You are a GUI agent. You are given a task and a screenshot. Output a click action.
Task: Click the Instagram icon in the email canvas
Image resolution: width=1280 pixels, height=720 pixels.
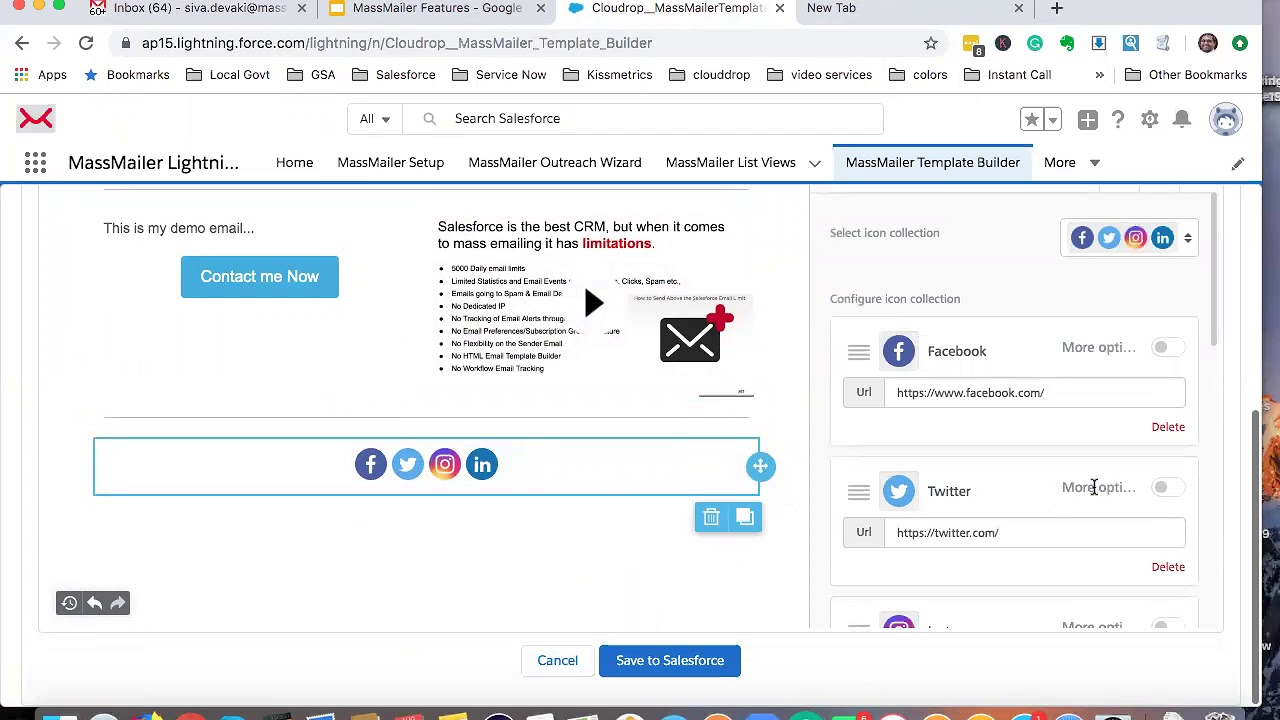445,464
